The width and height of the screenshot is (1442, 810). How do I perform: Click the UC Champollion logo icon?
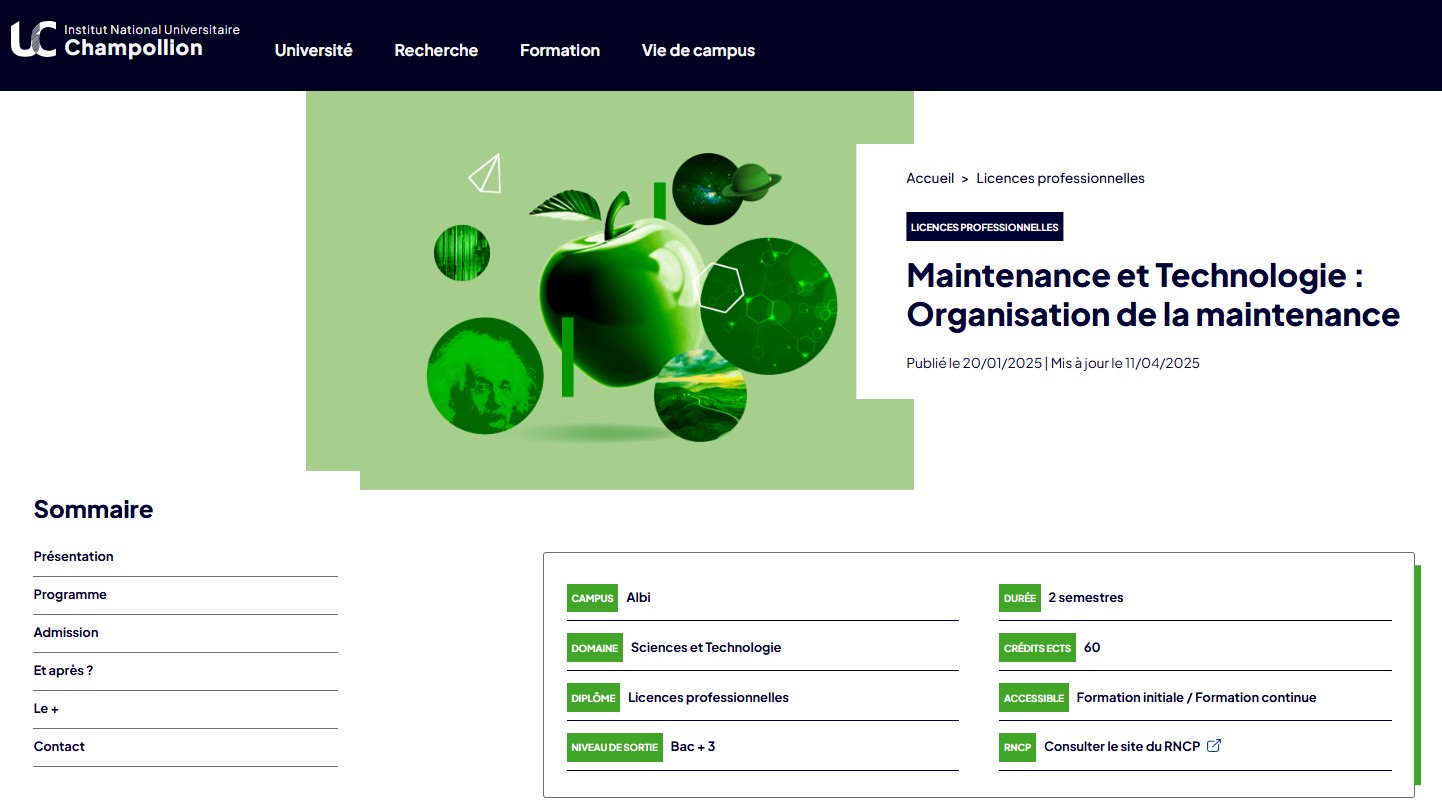33,40
